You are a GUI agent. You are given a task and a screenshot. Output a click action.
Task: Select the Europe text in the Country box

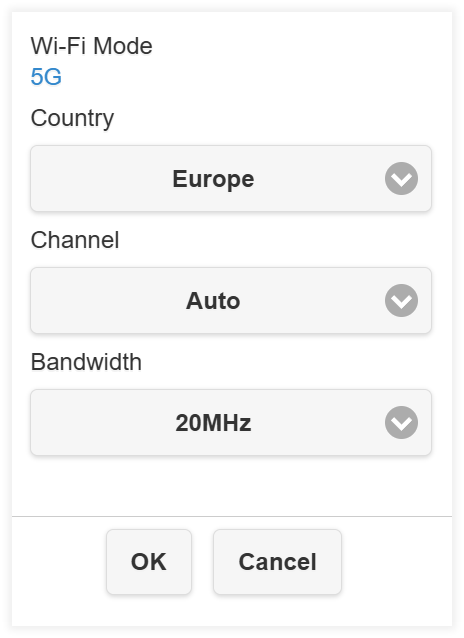213,179
